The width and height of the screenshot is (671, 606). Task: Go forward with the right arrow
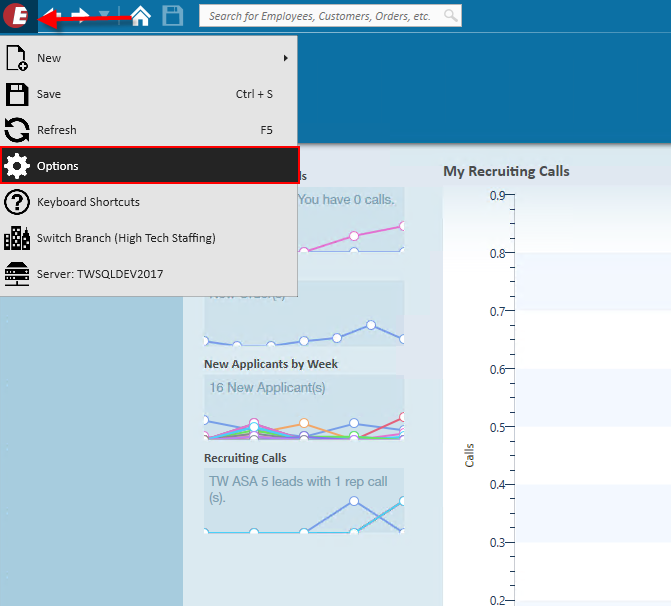click(x=80, y=16)
